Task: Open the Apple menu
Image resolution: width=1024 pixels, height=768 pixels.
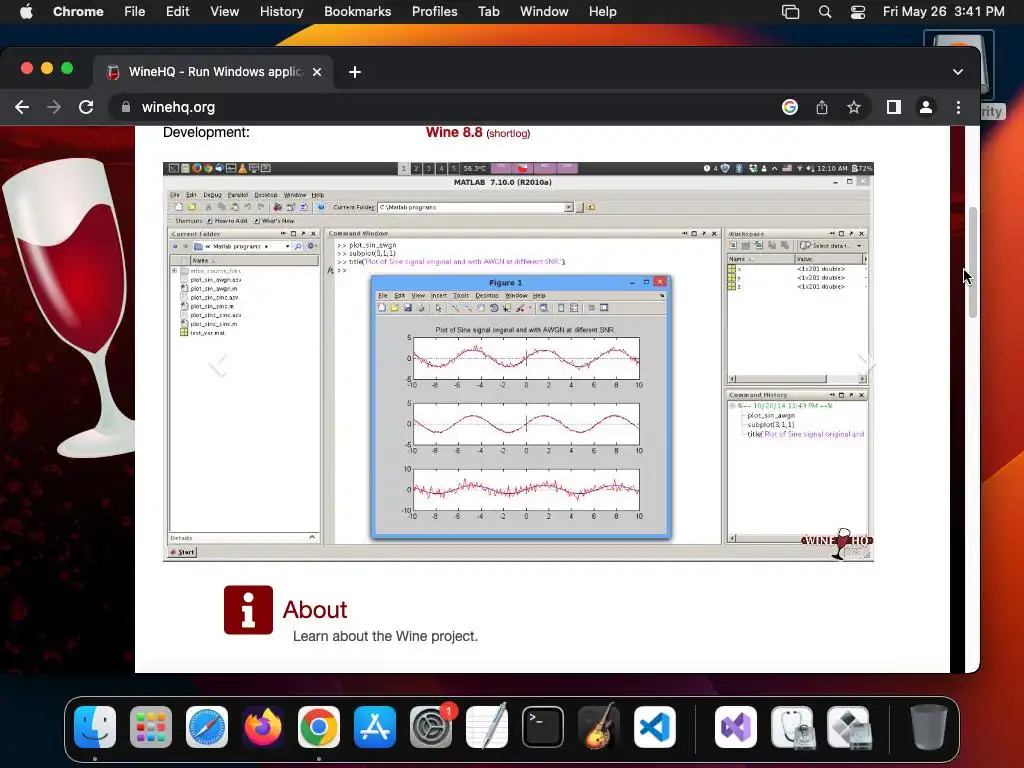Action: [26, 12]
